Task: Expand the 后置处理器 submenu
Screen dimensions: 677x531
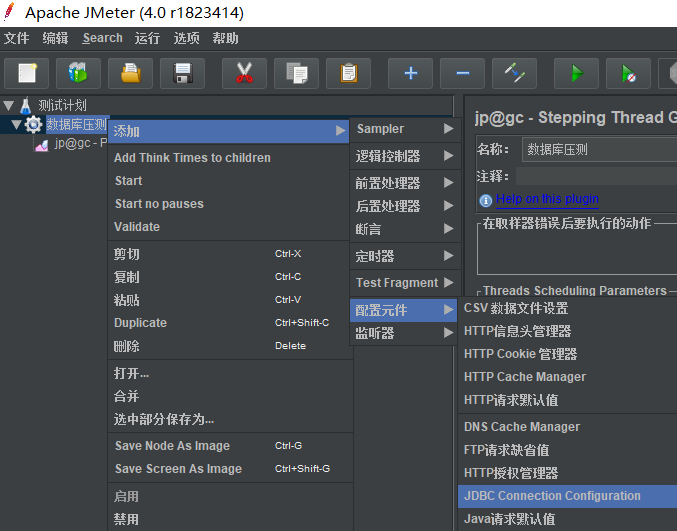Action: click(405, 206)
